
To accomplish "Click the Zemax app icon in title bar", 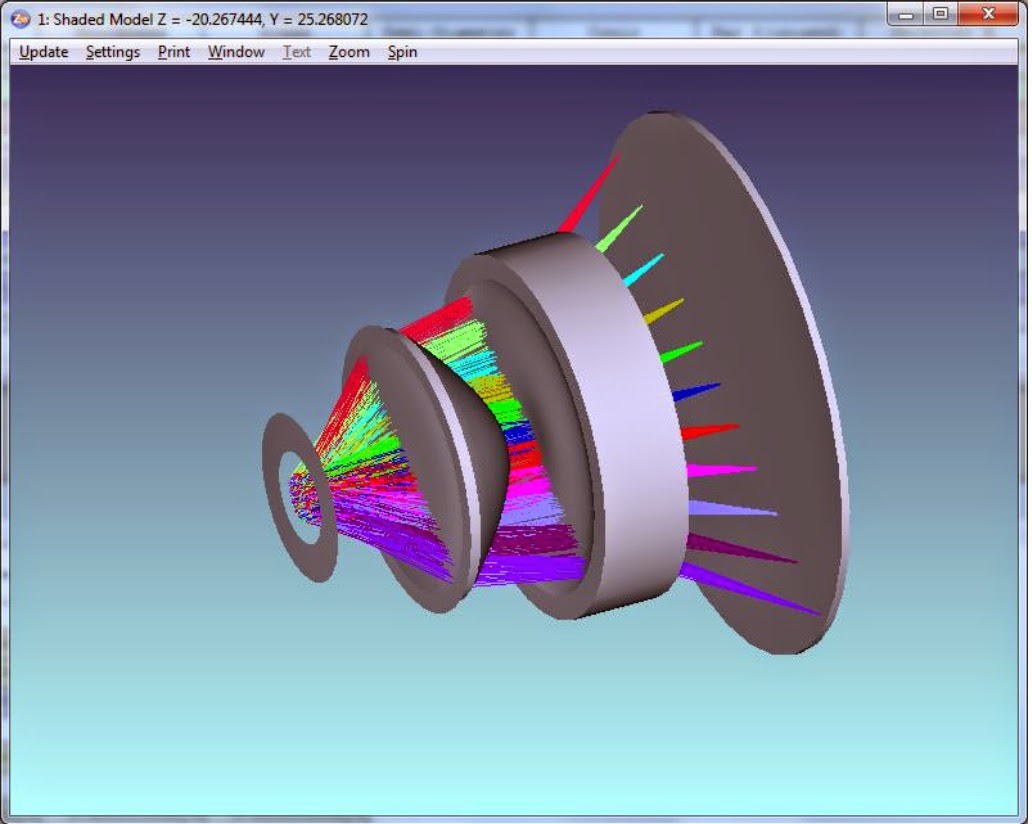I will [x=20, y=19].
